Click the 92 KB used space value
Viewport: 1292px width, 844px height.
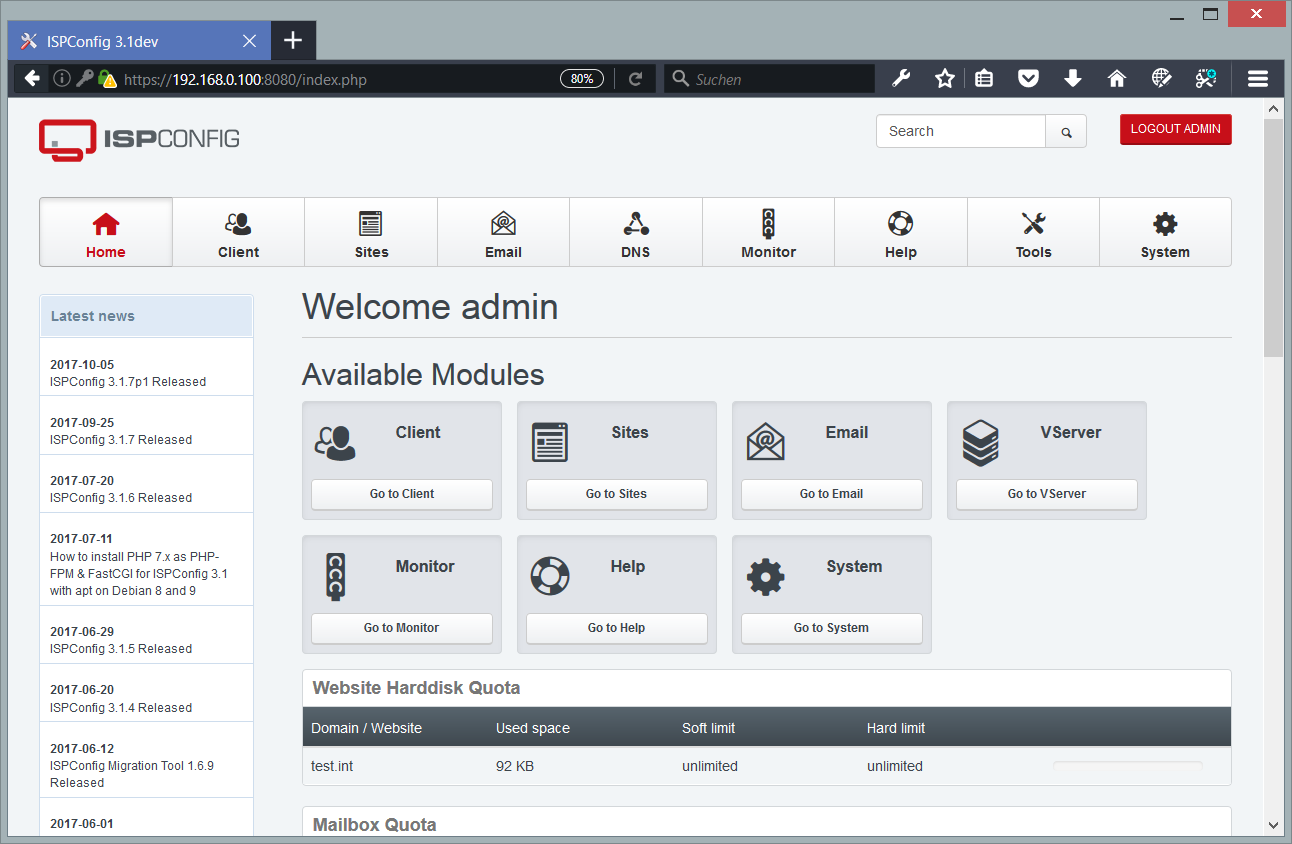[x=517, y=766]
